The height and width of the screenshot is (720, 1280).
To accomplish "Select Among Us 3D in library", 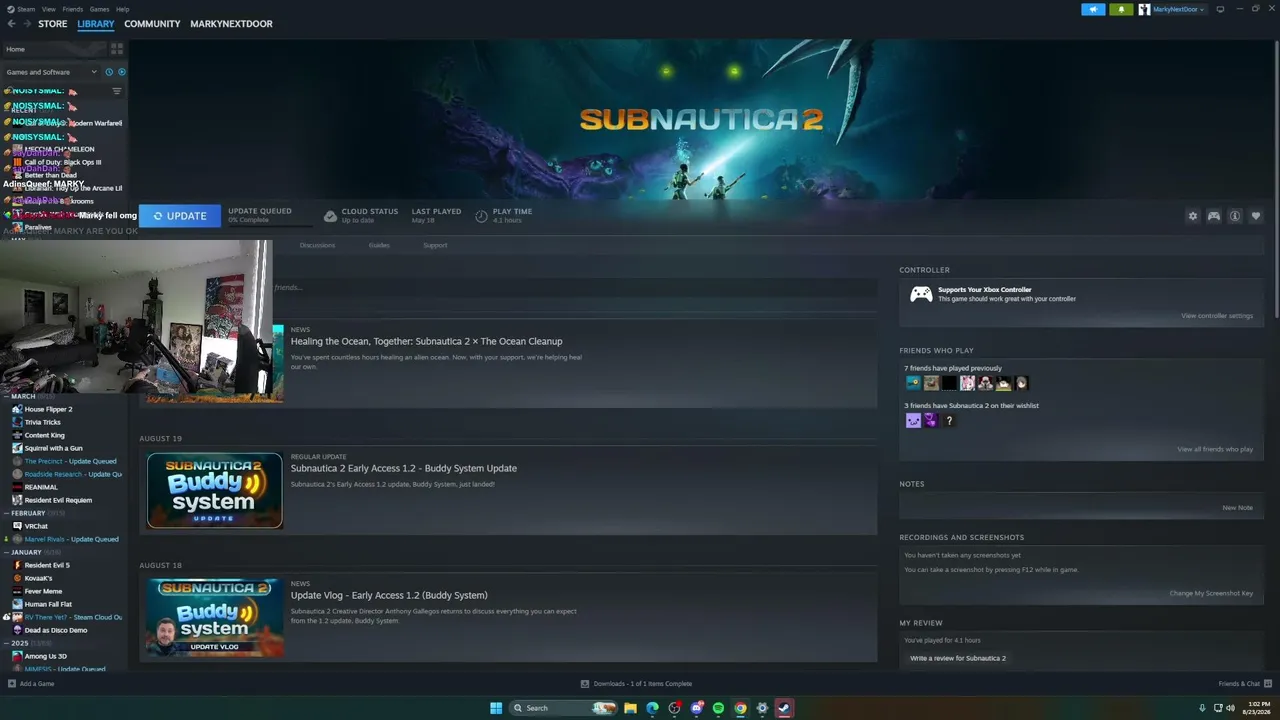I will coord(46,656).
